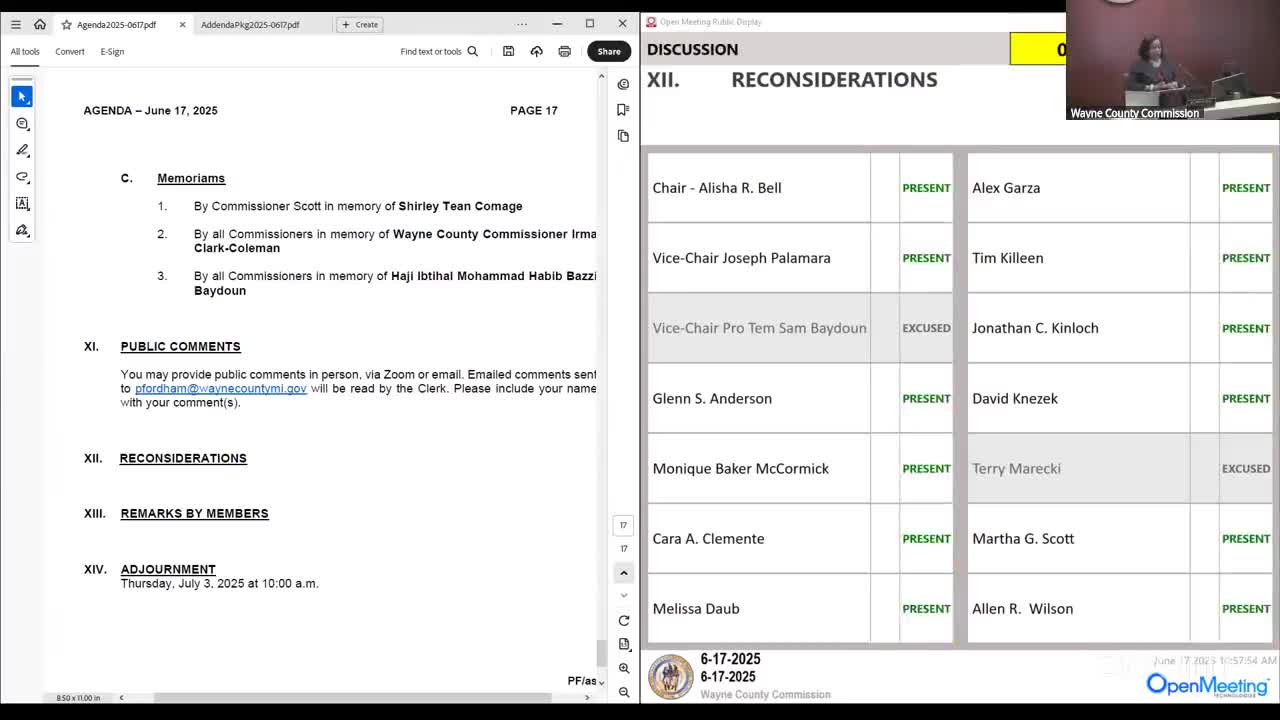1280x720 pixels.
Task: Select Vice-Chair Pro Tem Sam Baydoun row
Action: (x=800, y=328)
